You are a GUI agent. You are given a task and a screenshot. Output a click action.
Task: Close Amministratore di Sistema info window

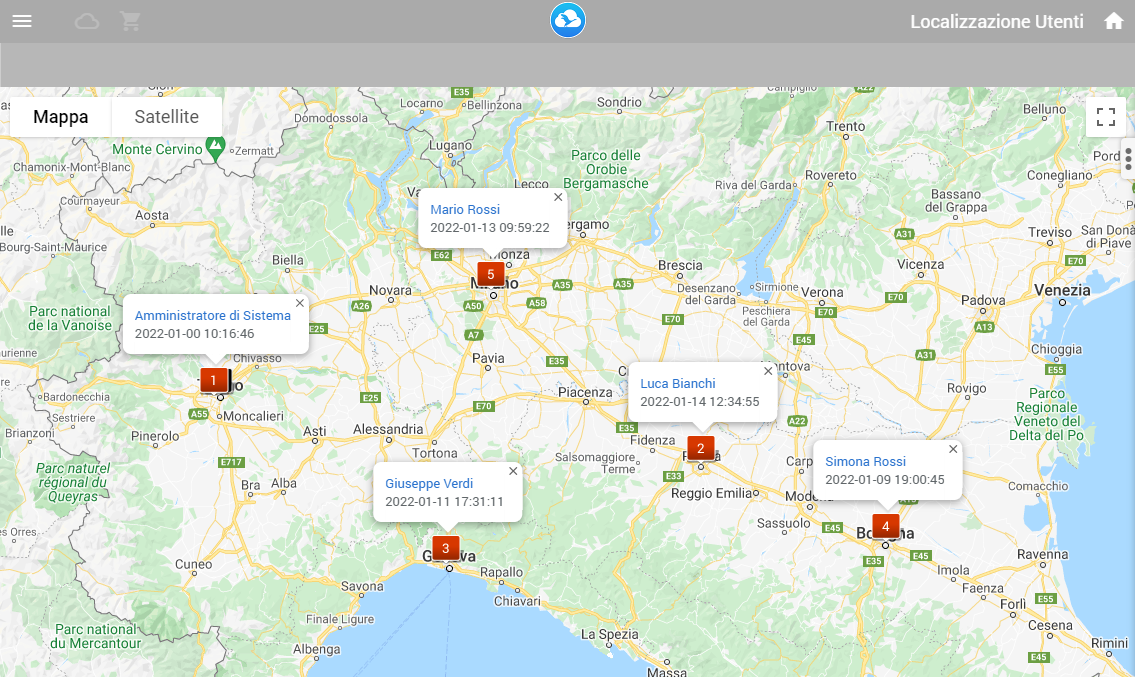[300, 303]
